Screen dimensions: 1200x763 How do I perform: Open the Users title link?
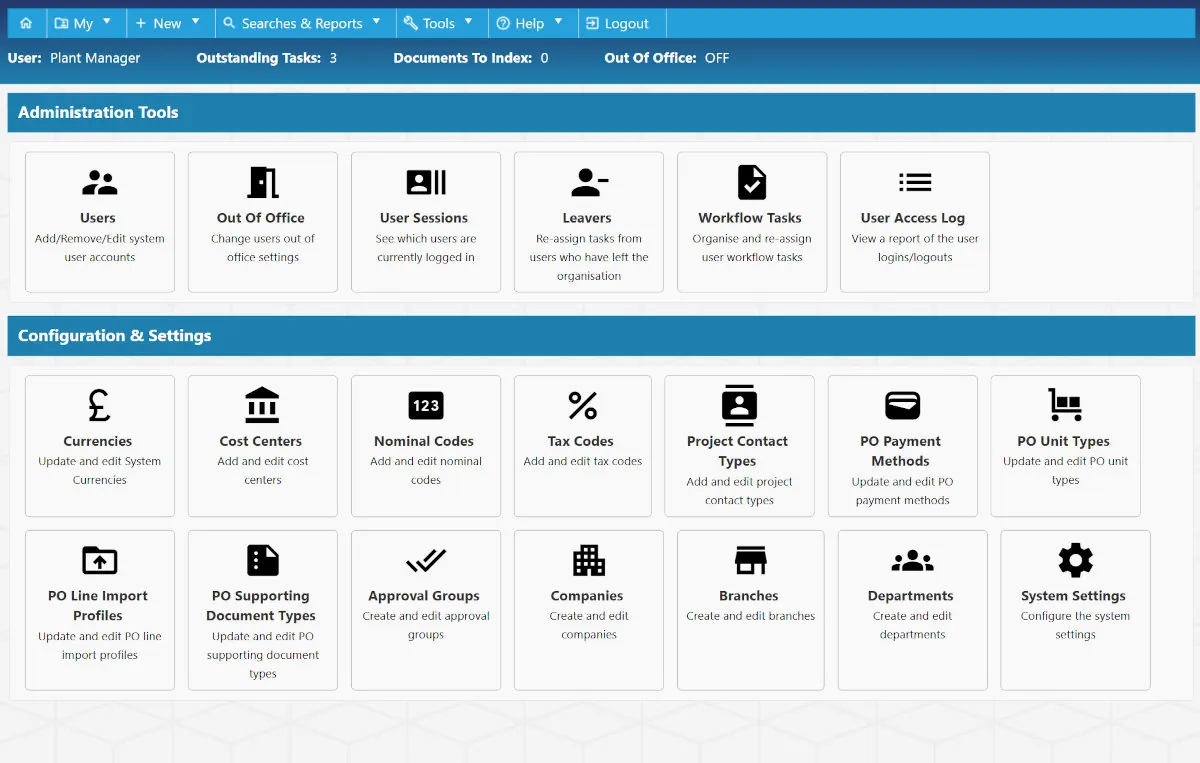[98, 218]
